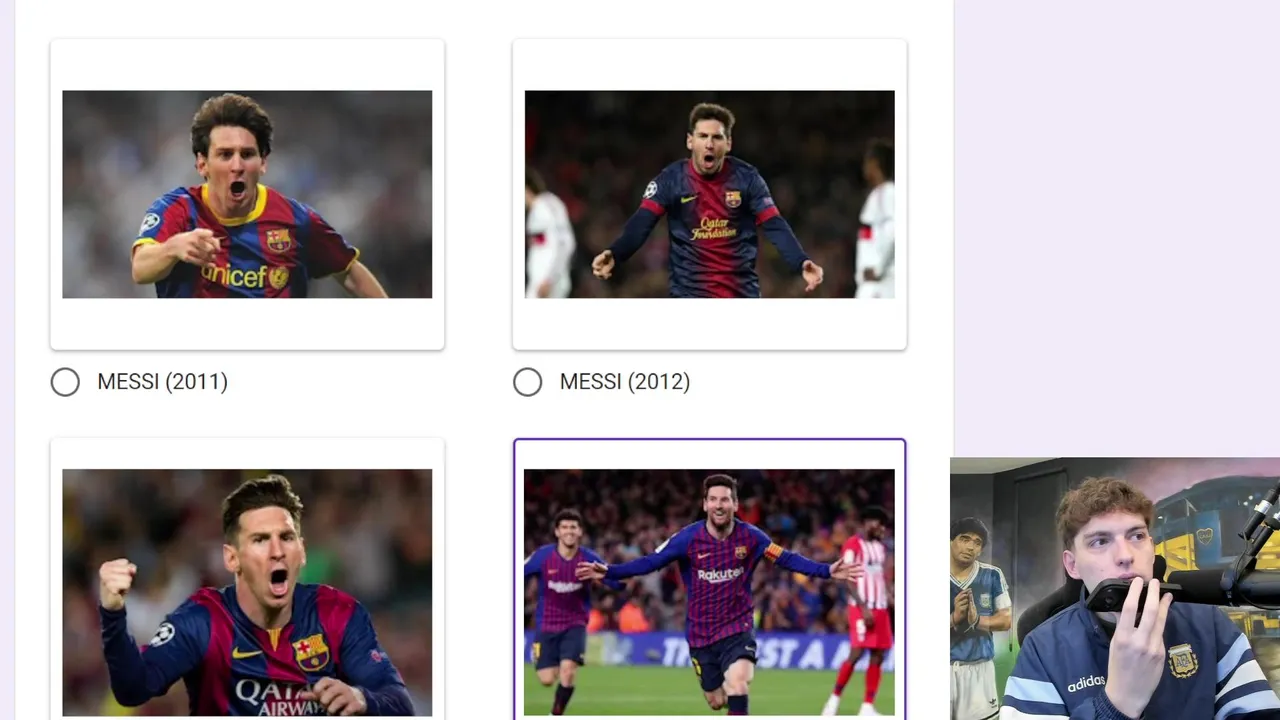1280x720 pixels.
Task: Click the blank lavender area beside the form
Action: click(1116, 228)
